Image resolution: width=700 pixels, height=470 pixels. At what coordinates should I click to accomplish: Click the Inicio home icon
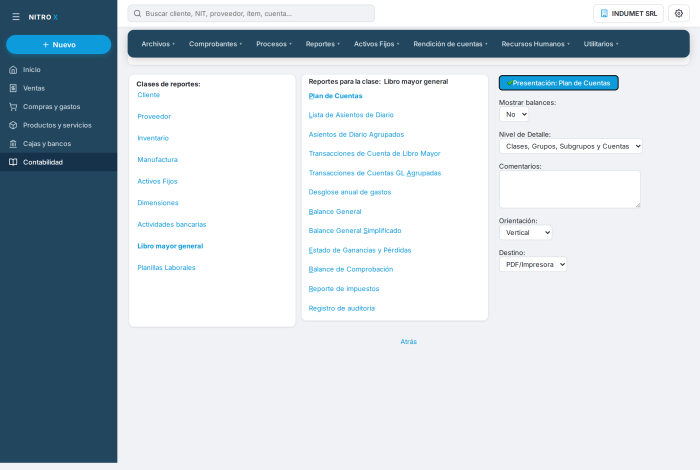click(x=13, y=70)
